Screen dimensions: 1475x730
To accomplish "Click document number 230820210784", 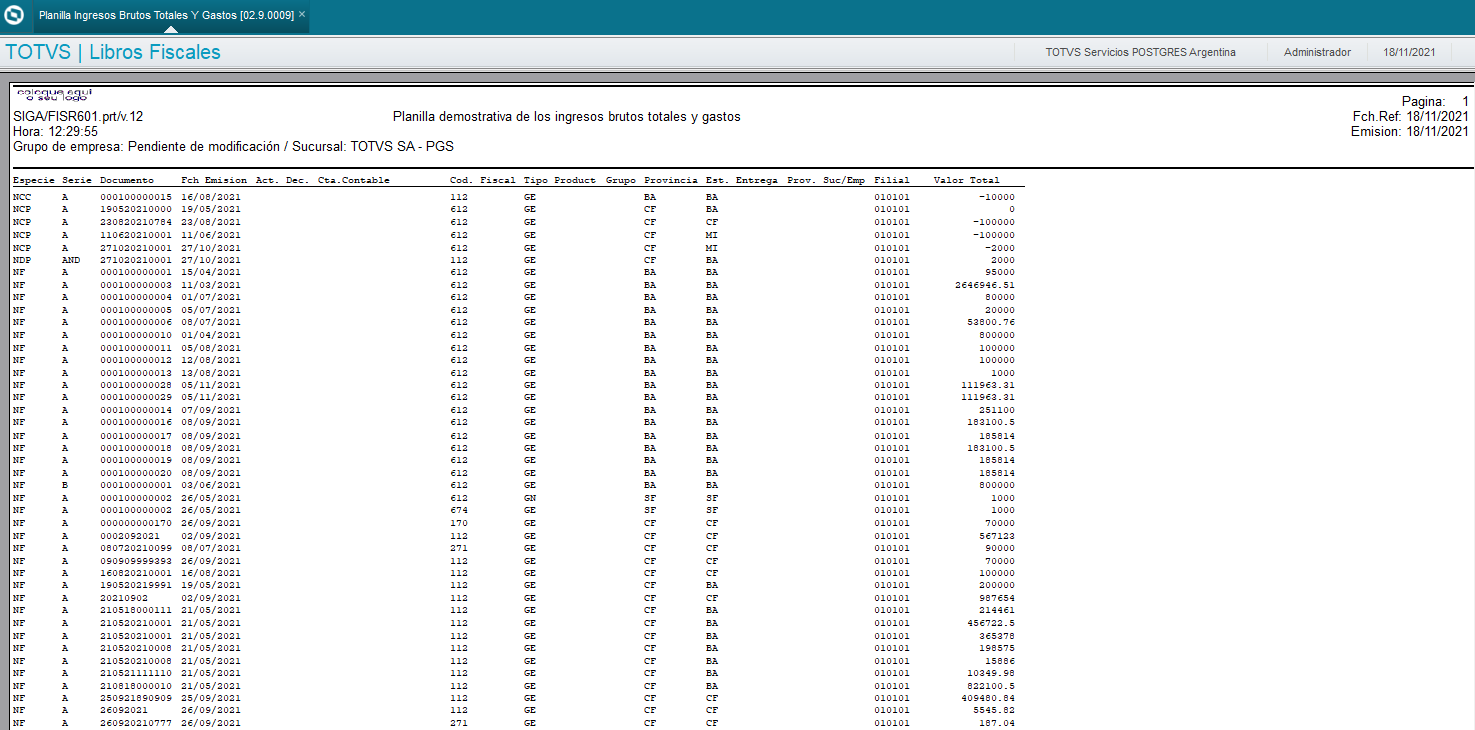I will point(136,222).
